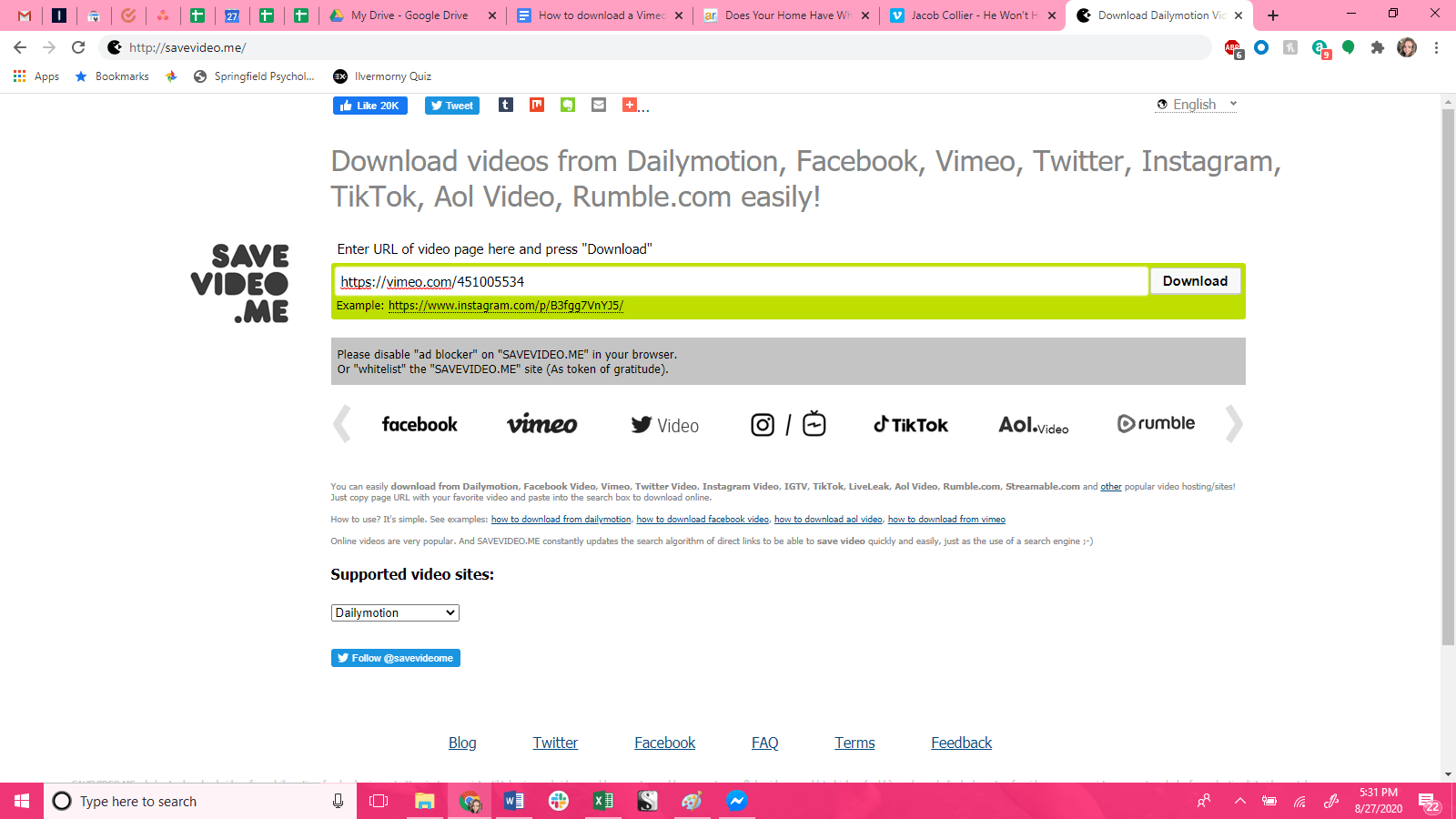Select the Aol Video logo

[x=1034, y=425]
